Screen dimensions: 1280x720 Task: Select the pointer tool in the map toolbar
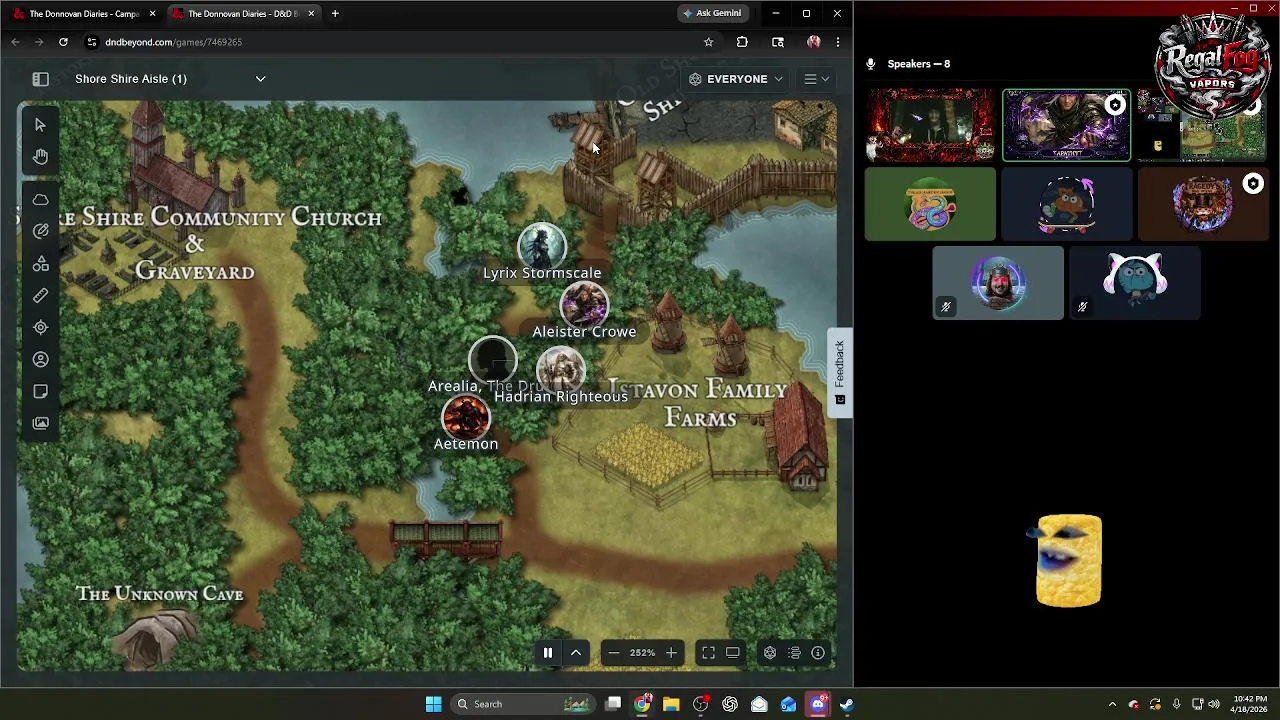tap(40, 125)
